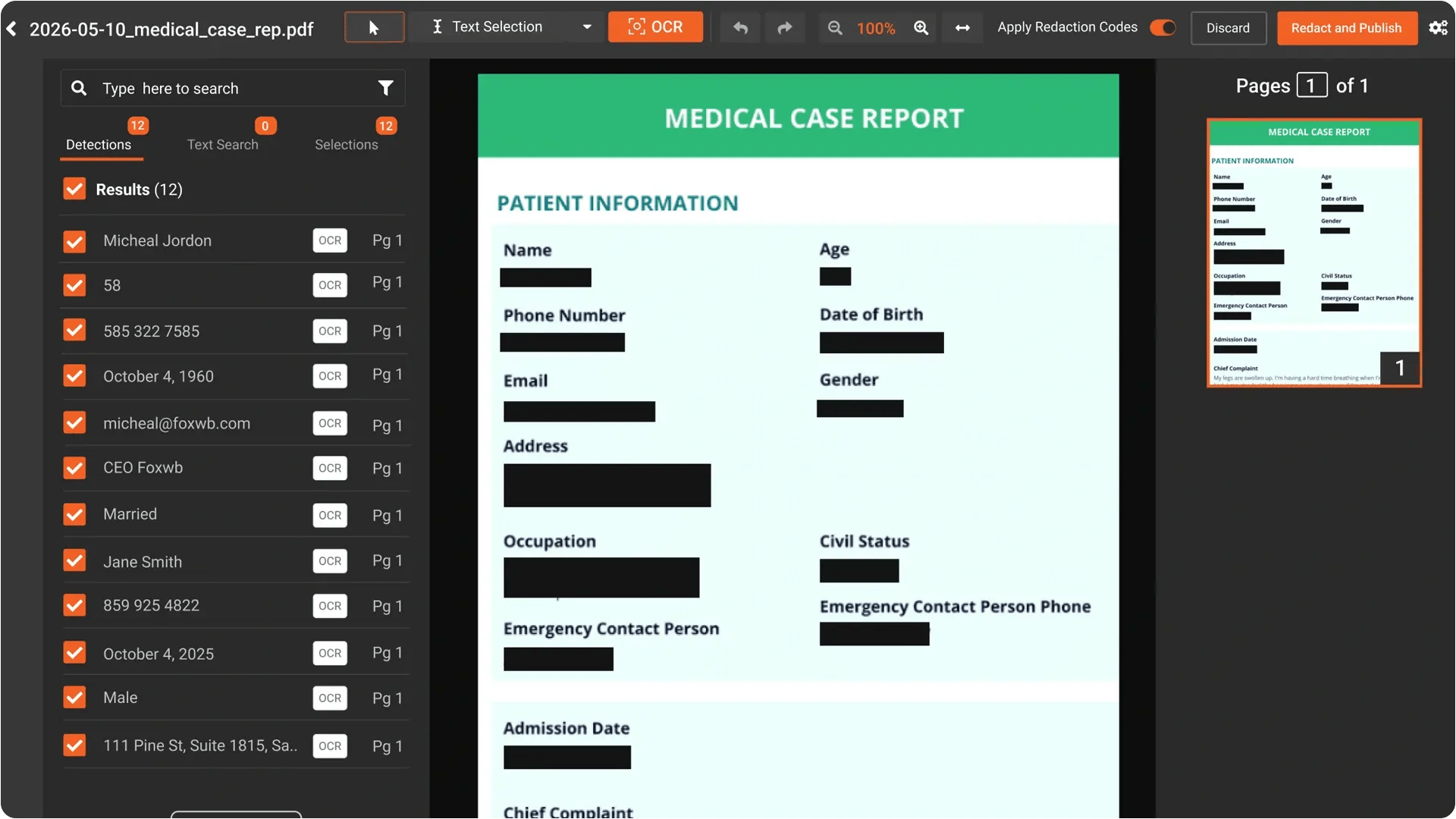Select the Micheal Jordon result text
The height and width of the screenshot is (819, 1456).
click(x=157, y=241)
